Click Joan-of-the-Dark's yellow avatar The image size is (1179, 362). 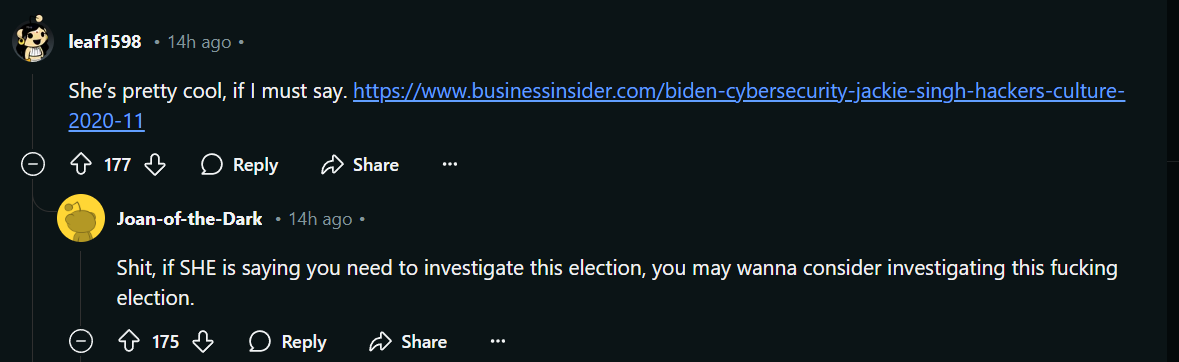tap(81, 218)
